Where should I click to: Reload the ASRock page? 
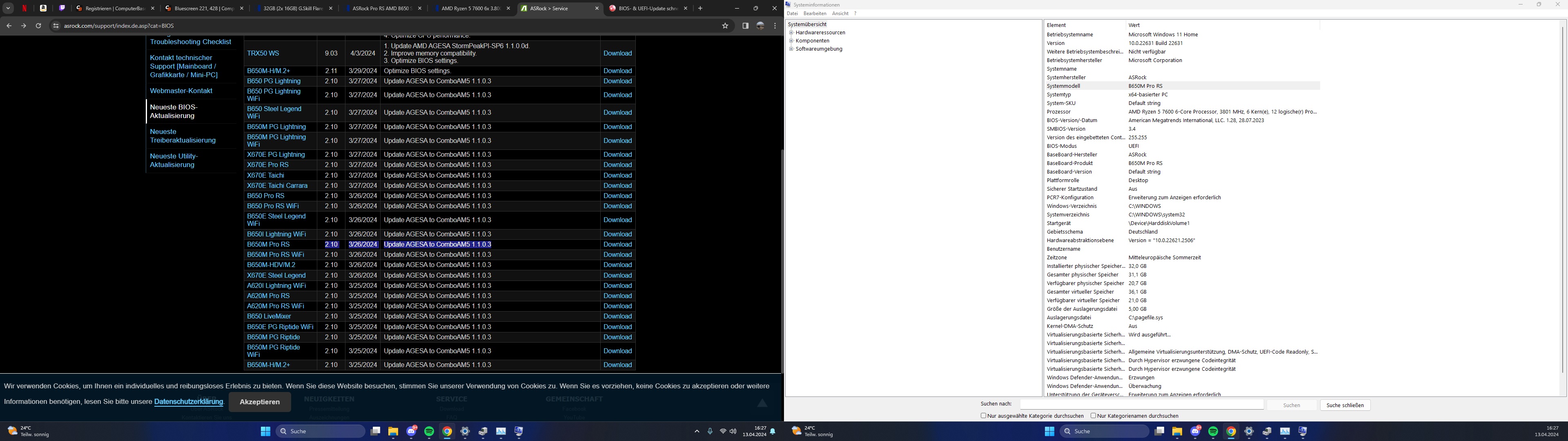coord(38,26)
